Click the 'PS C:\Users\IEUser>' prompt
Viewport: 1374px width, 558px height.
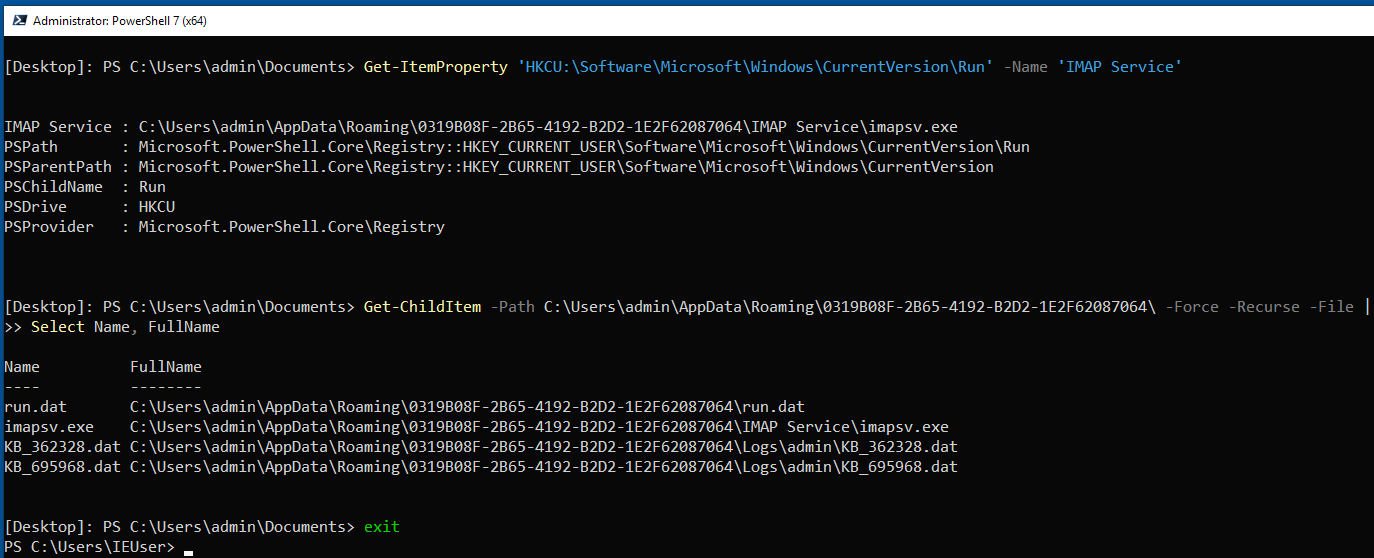[x=89, y=547]
